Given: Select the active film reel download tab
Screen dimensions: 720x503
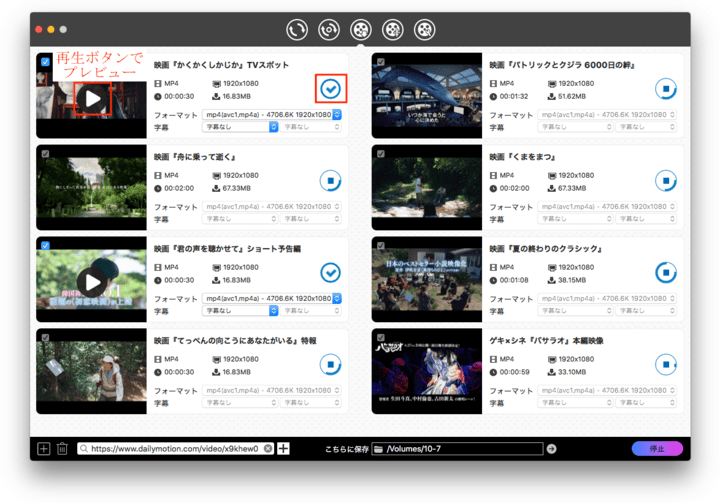Looking at the screenshot, I should click(361, 30).
